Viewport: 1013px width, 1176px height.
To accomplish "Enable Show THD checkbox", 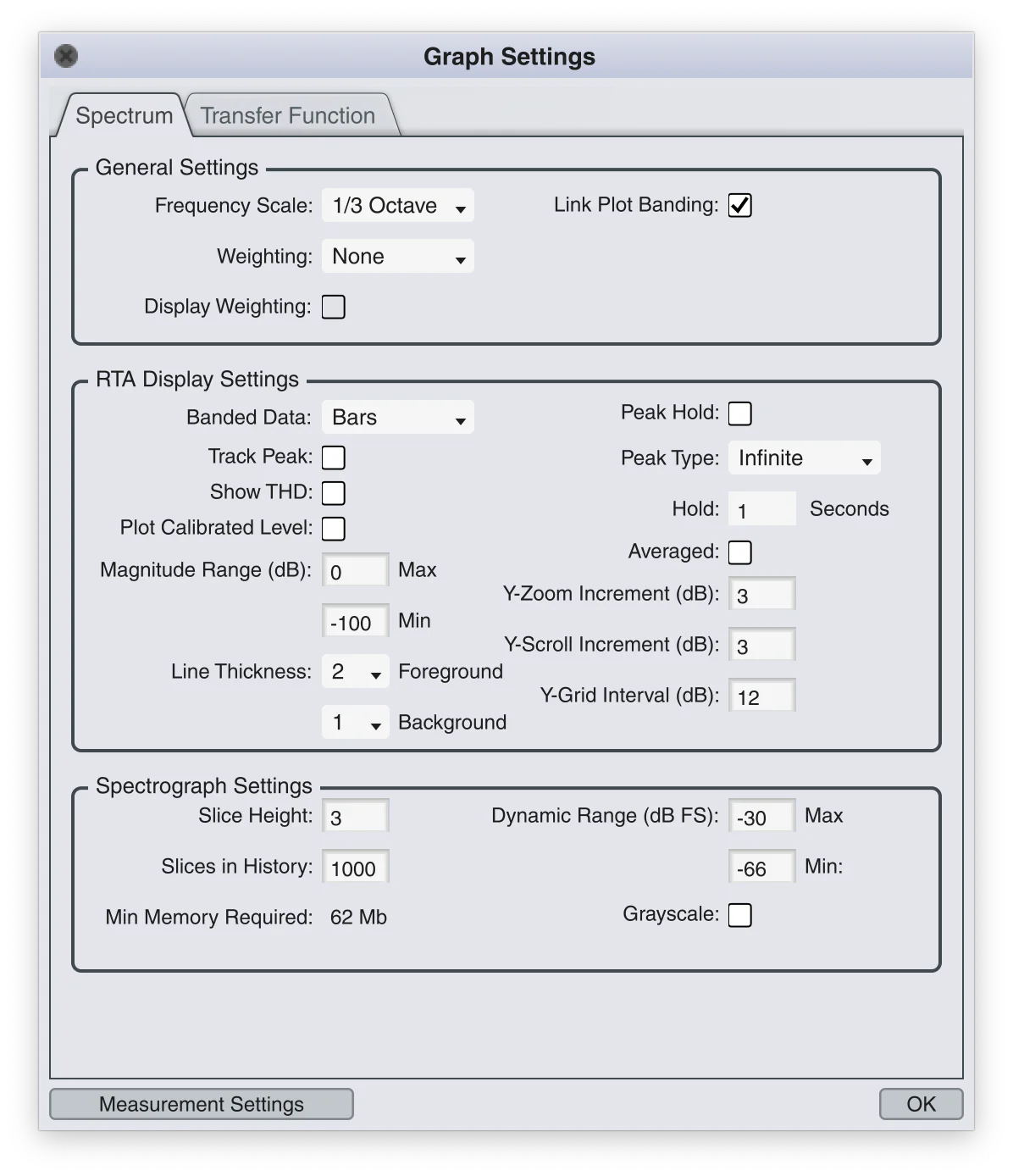I will (334, 493).
